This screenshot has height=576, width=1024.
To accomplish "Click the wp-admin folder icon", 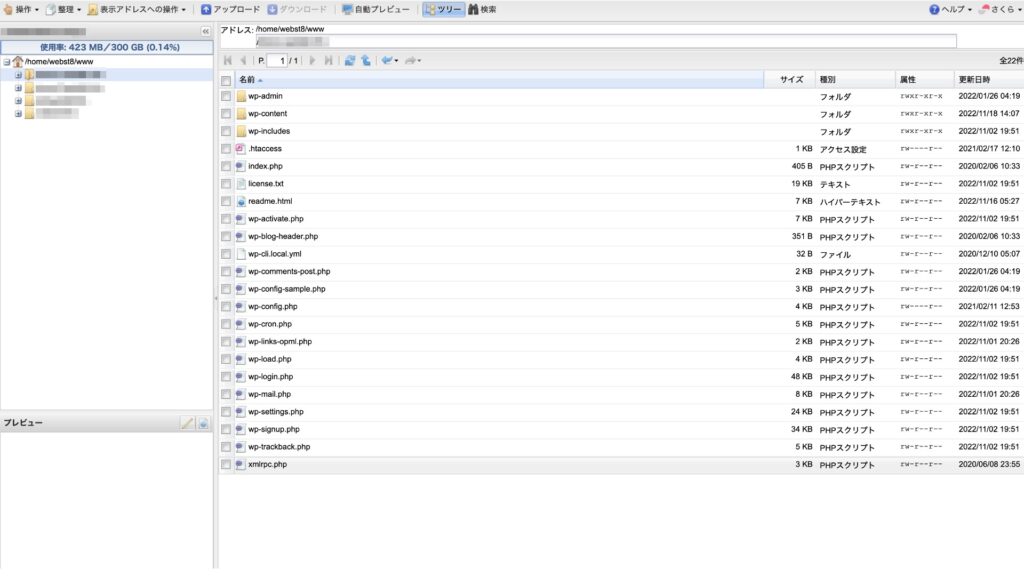I will pos(239,96).
